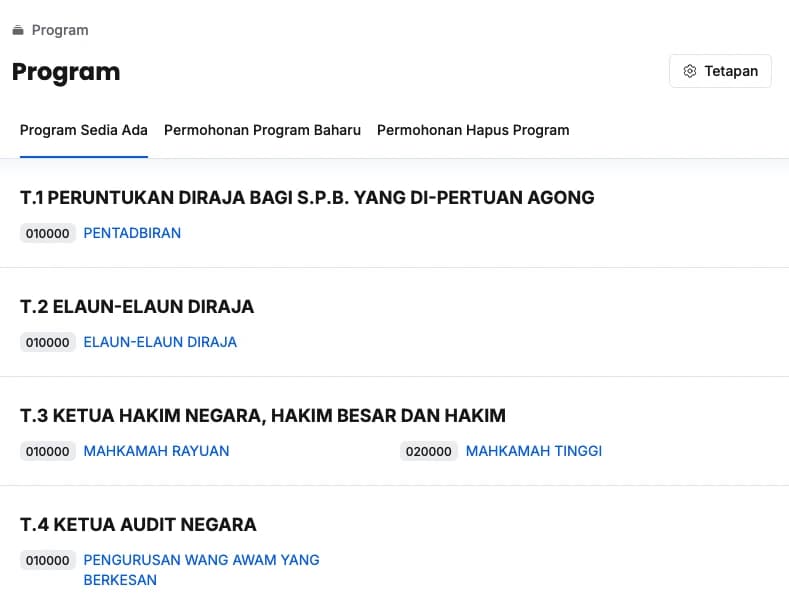Screen dimensions: 789x605
Task: Click the ELAUN-ELAUN DIRAJA program link
Action: (160, 342)
